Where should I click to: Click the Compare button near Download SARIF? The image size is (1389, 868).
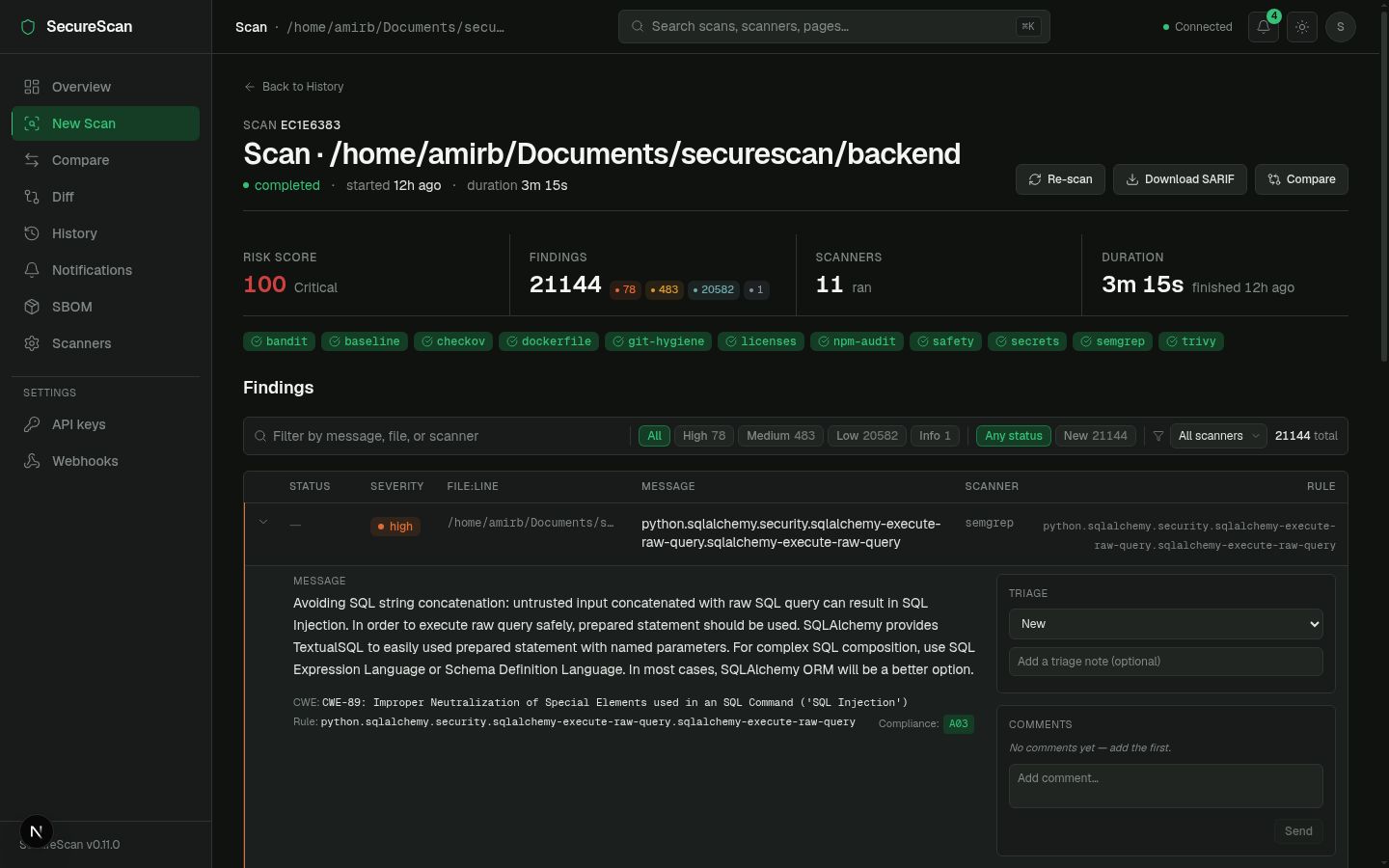(x=1301, y=179)
